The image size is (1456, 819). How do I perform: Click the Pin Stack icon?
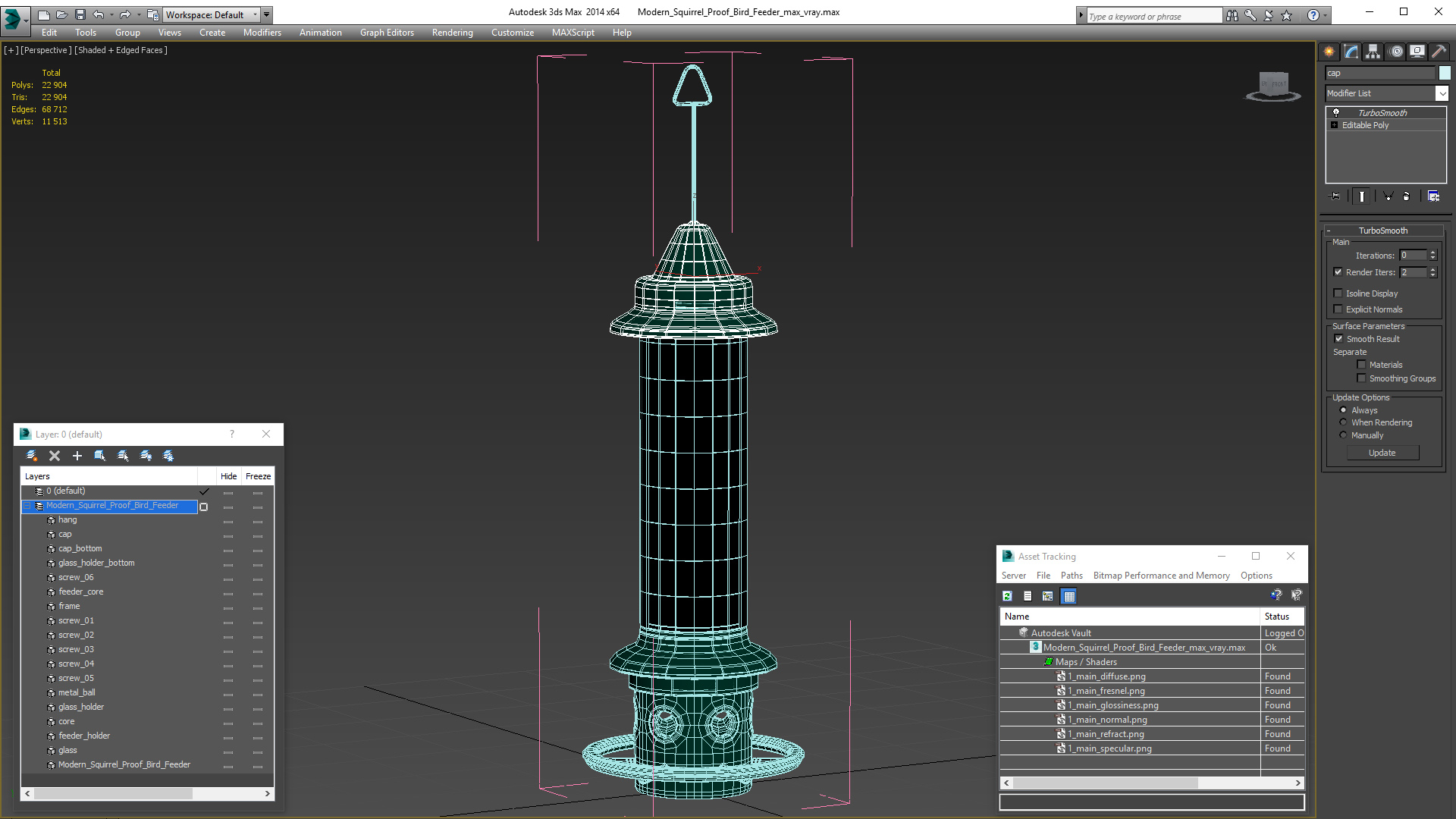[x=1335, y=196]
